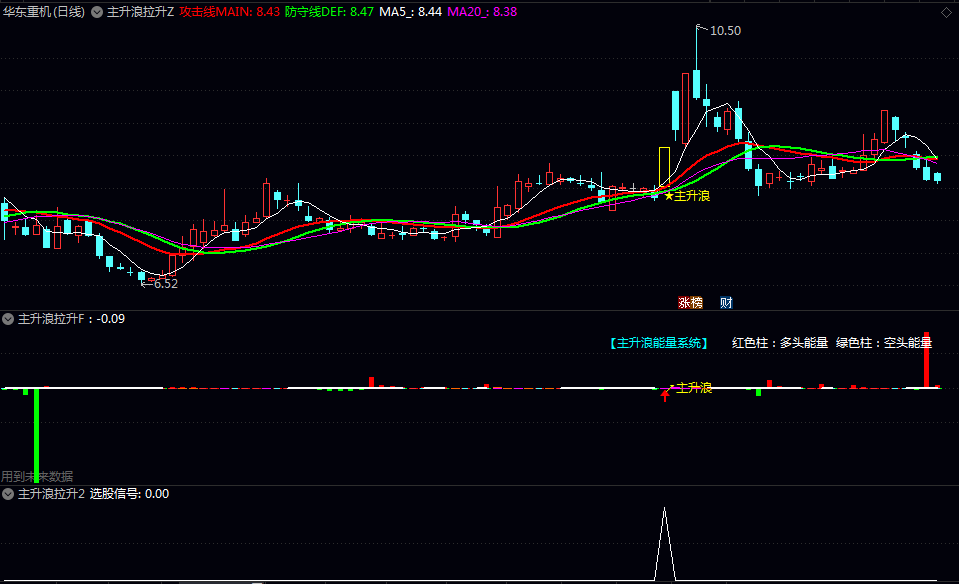Click the MA5_: 8.44 label

pos(410,12)
